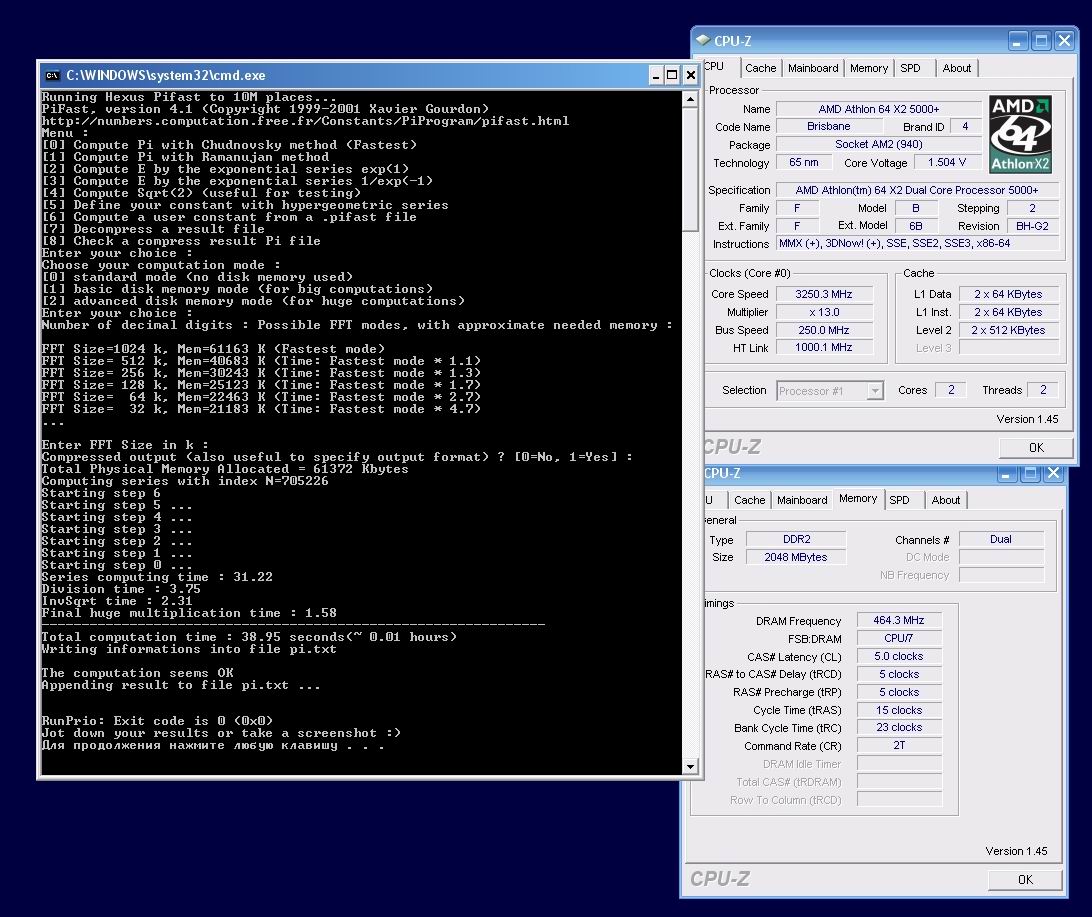The height and width of the screenshot is (917, 1092).
Task: Click the AMD Athlon X2 logo image
Action: pos(1020,134)
